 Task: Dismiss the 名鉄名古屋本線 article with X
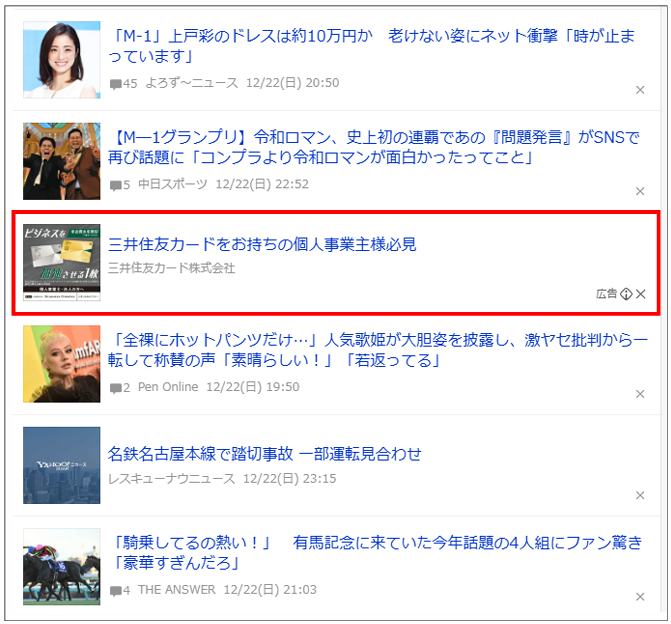point(640,495)
